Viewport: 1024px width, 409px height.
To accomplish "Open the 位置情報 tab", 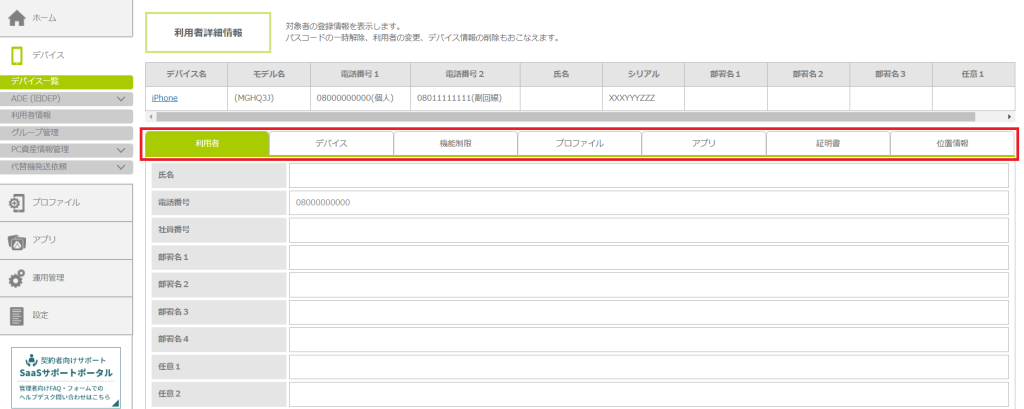I will click(x=951, y=144).
